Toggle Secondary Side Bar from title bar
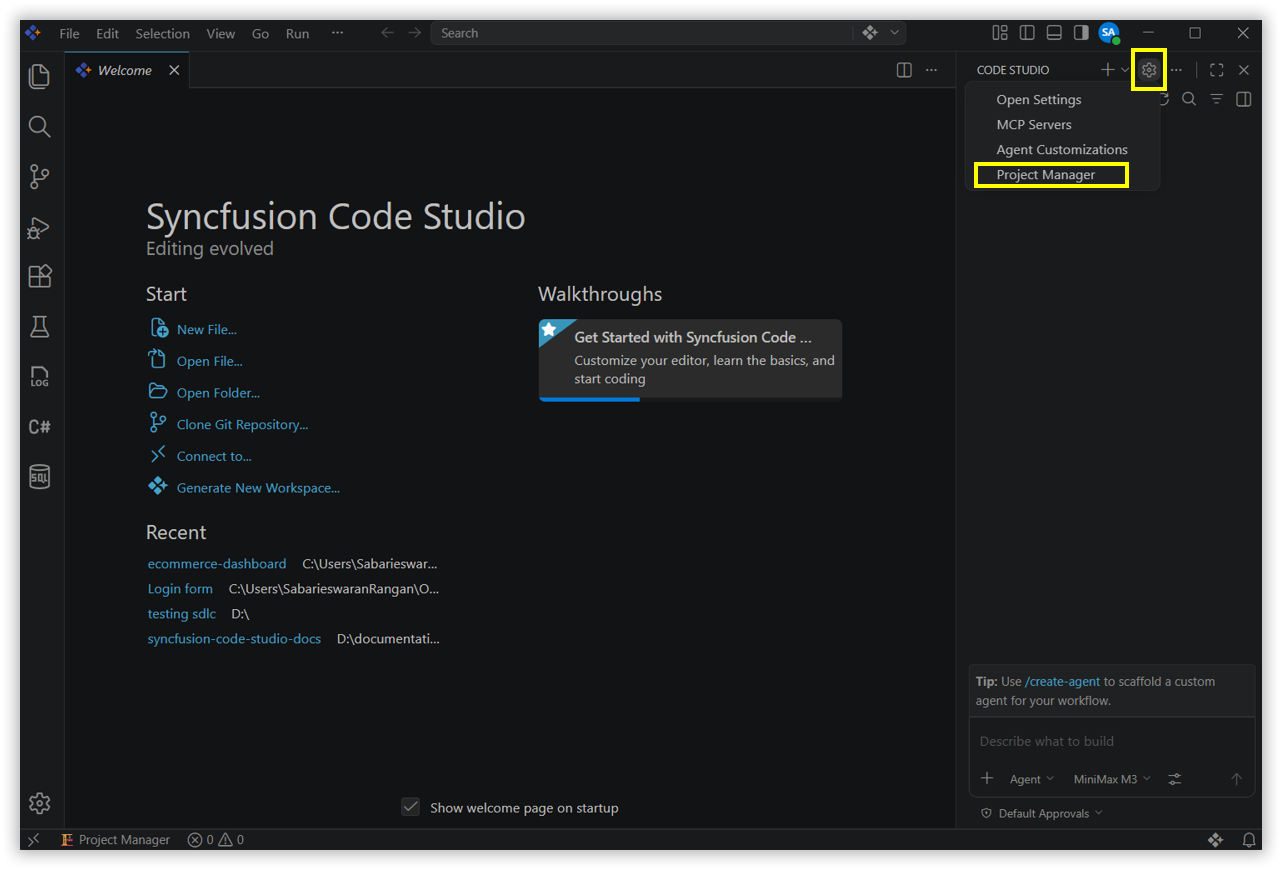Screen dimensions: 1282x870 pos(1081,33)
